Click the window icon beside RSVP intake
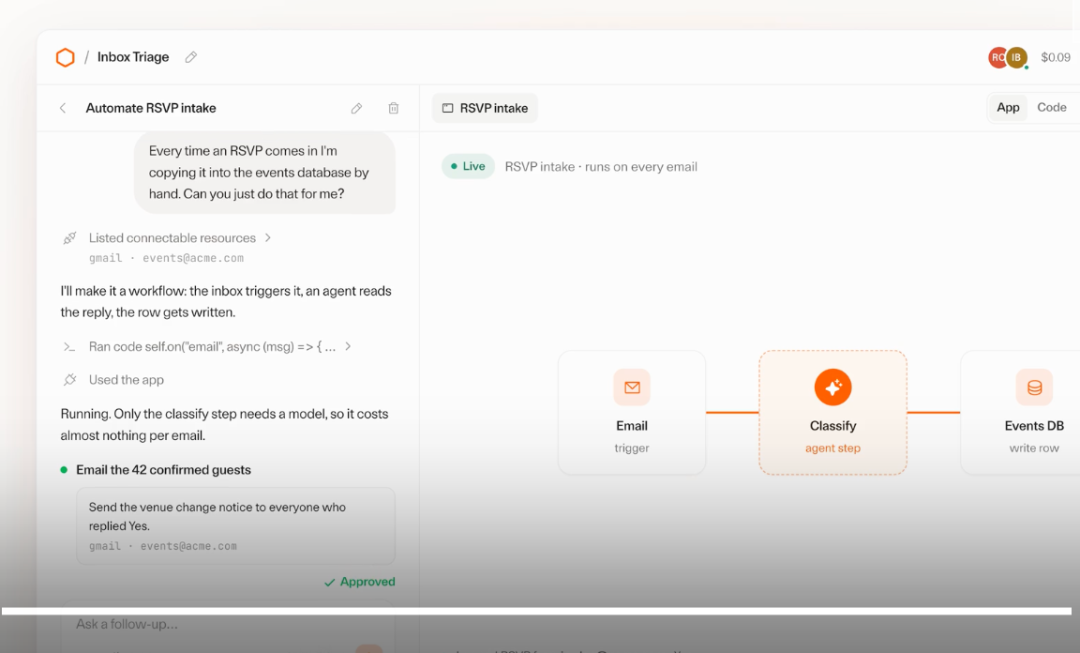This screenshot has width=1080, height=653. click(448, 108)
